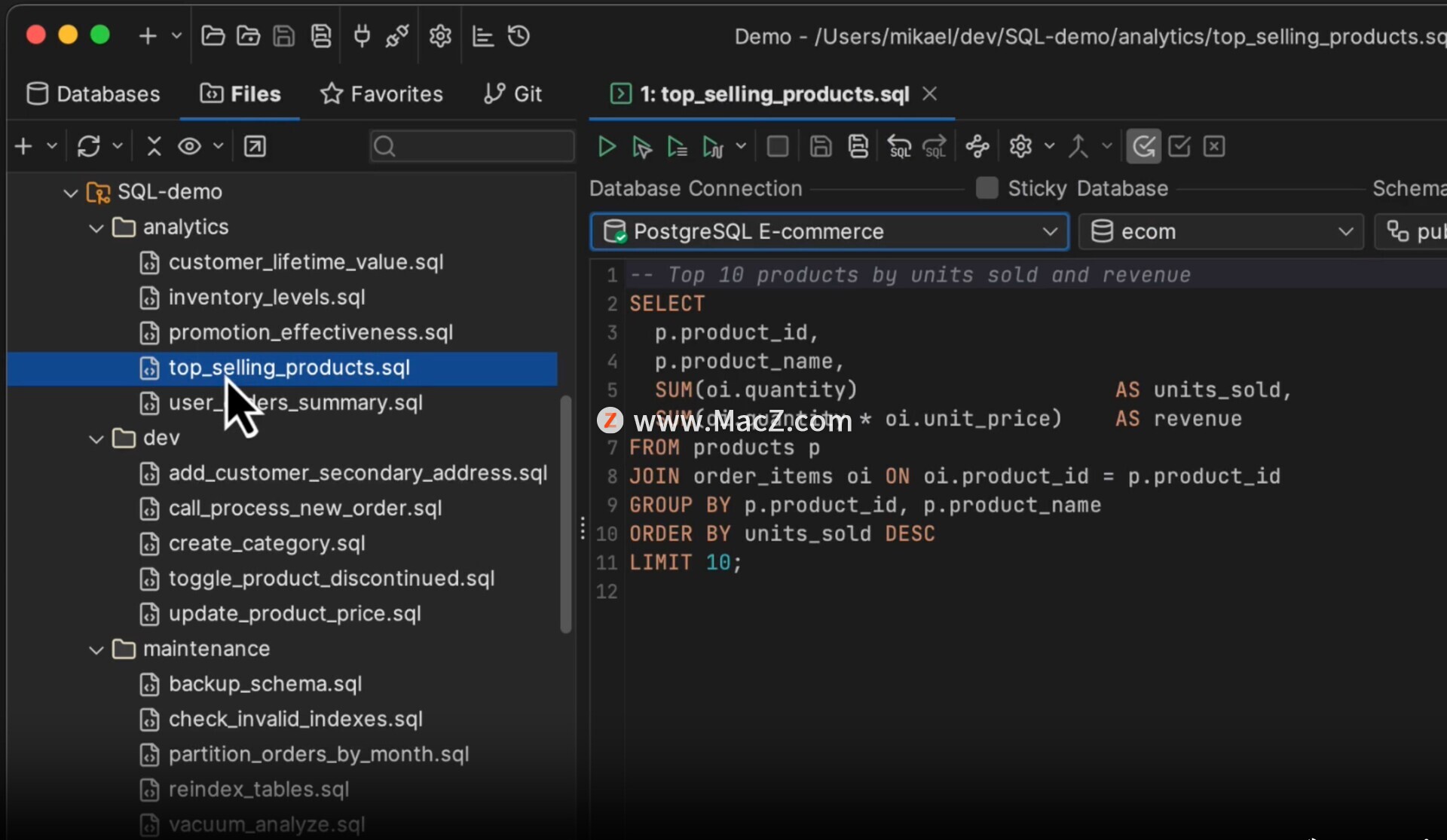Switch to the Git tab
This screenshot has width=1447, height=840.
(512, 94)
